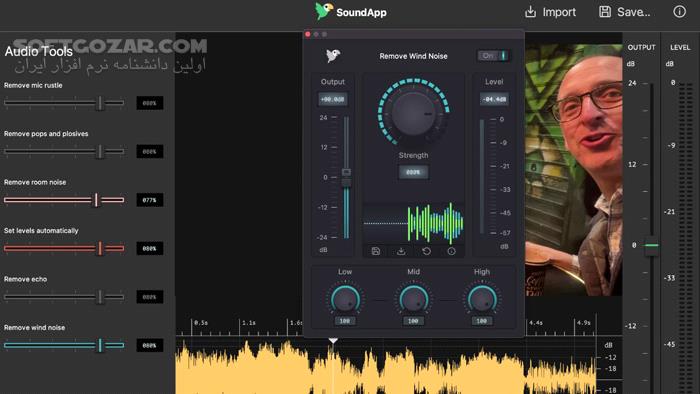Click the load preset download icon in plugin

(x=401, y=251)
